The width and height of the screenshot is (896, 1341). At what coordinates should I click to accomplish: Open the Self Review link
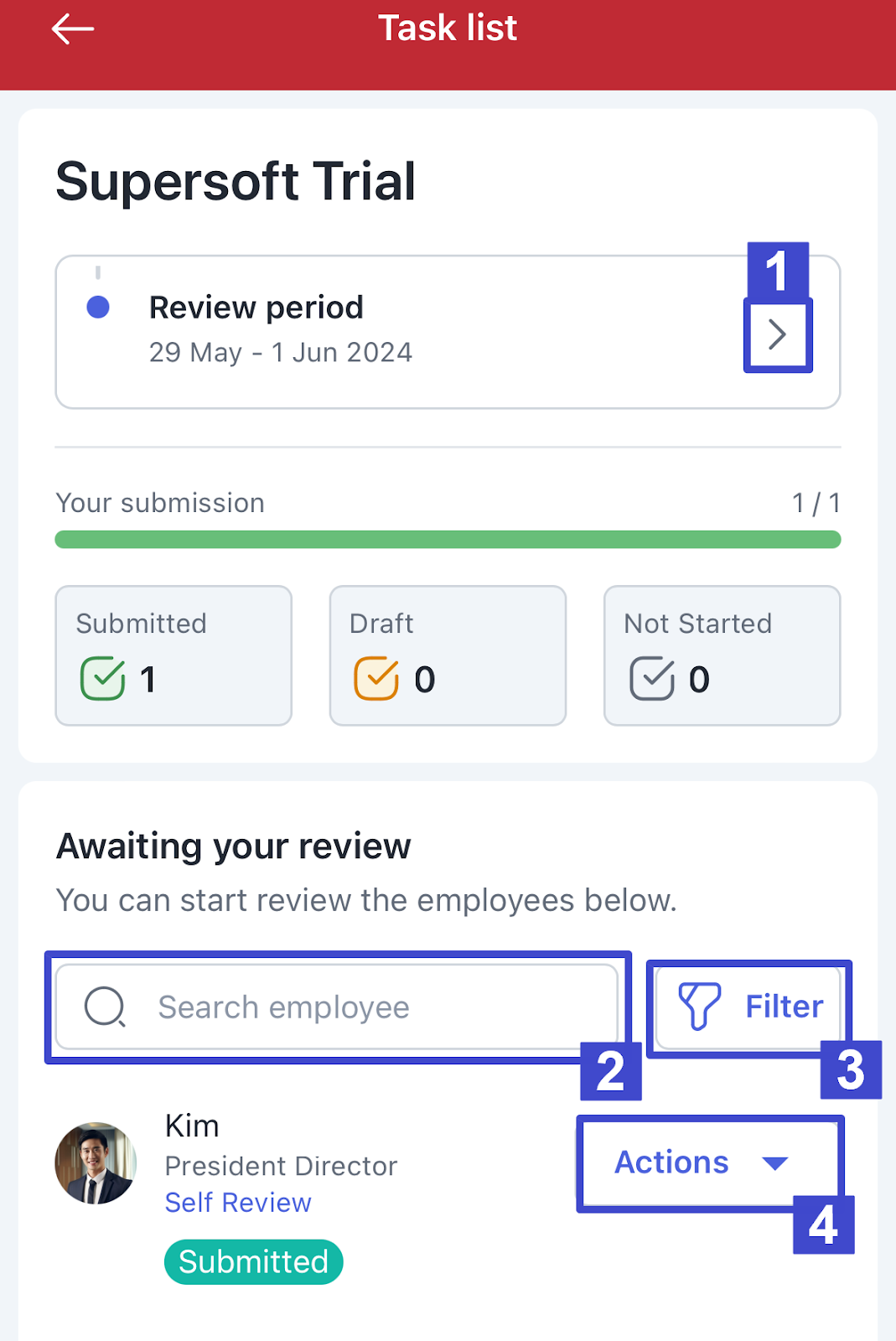238,1203
